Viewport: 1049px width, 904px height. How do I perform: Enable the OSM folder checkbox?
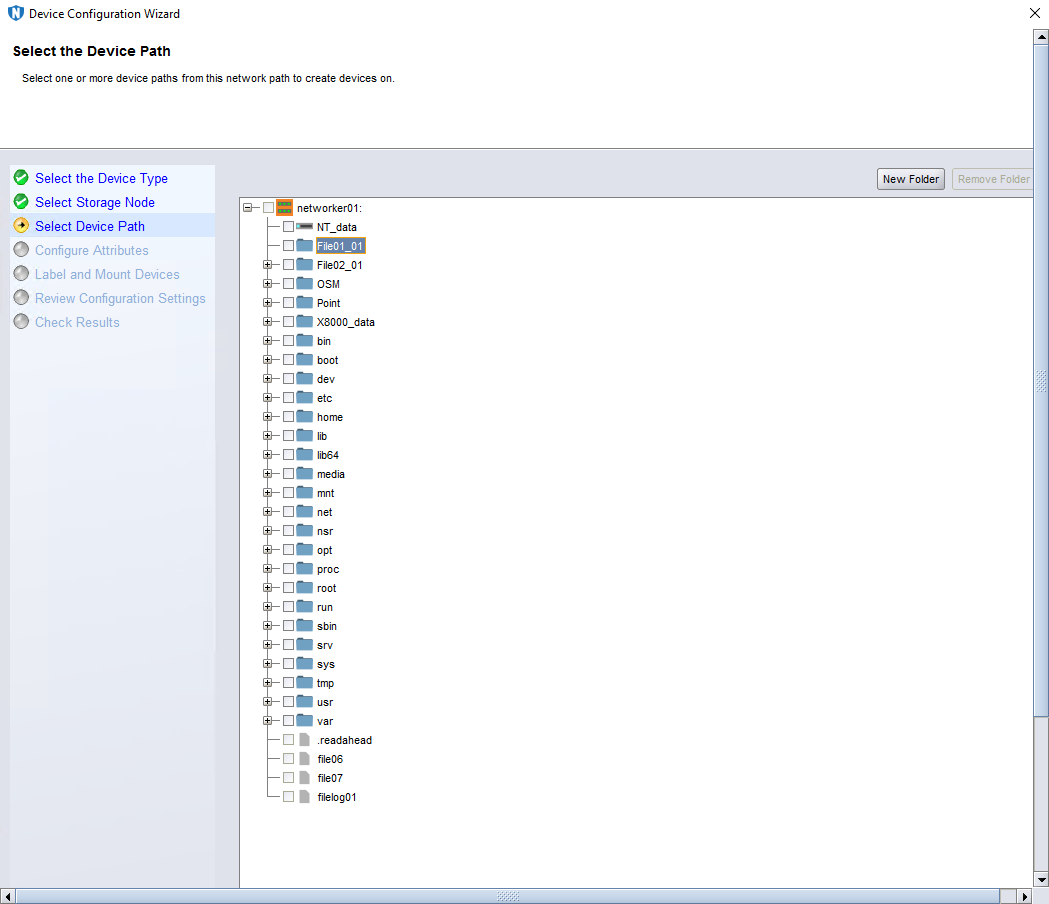coord(288,284)
